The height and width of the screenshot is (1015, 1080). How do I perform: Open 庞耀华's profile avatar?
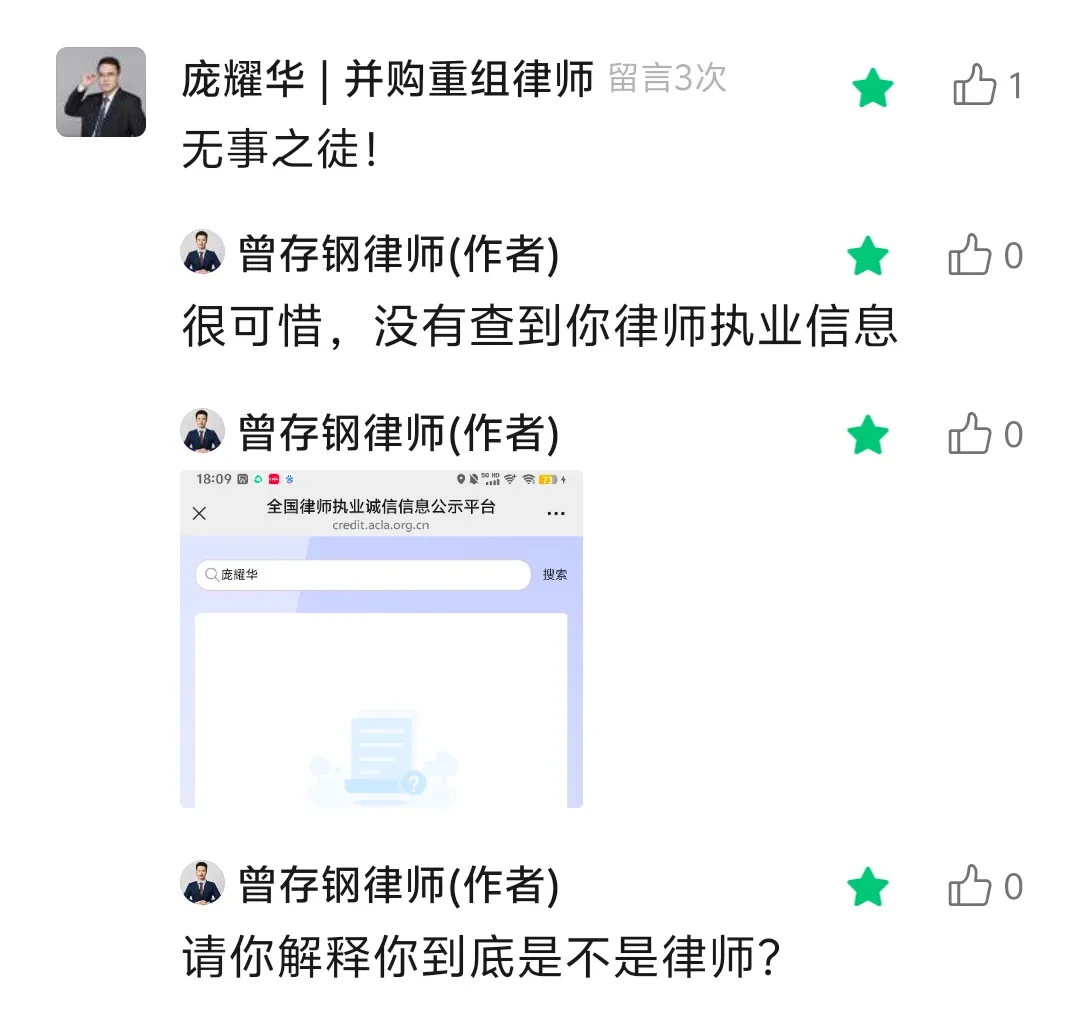click(101, 92)
